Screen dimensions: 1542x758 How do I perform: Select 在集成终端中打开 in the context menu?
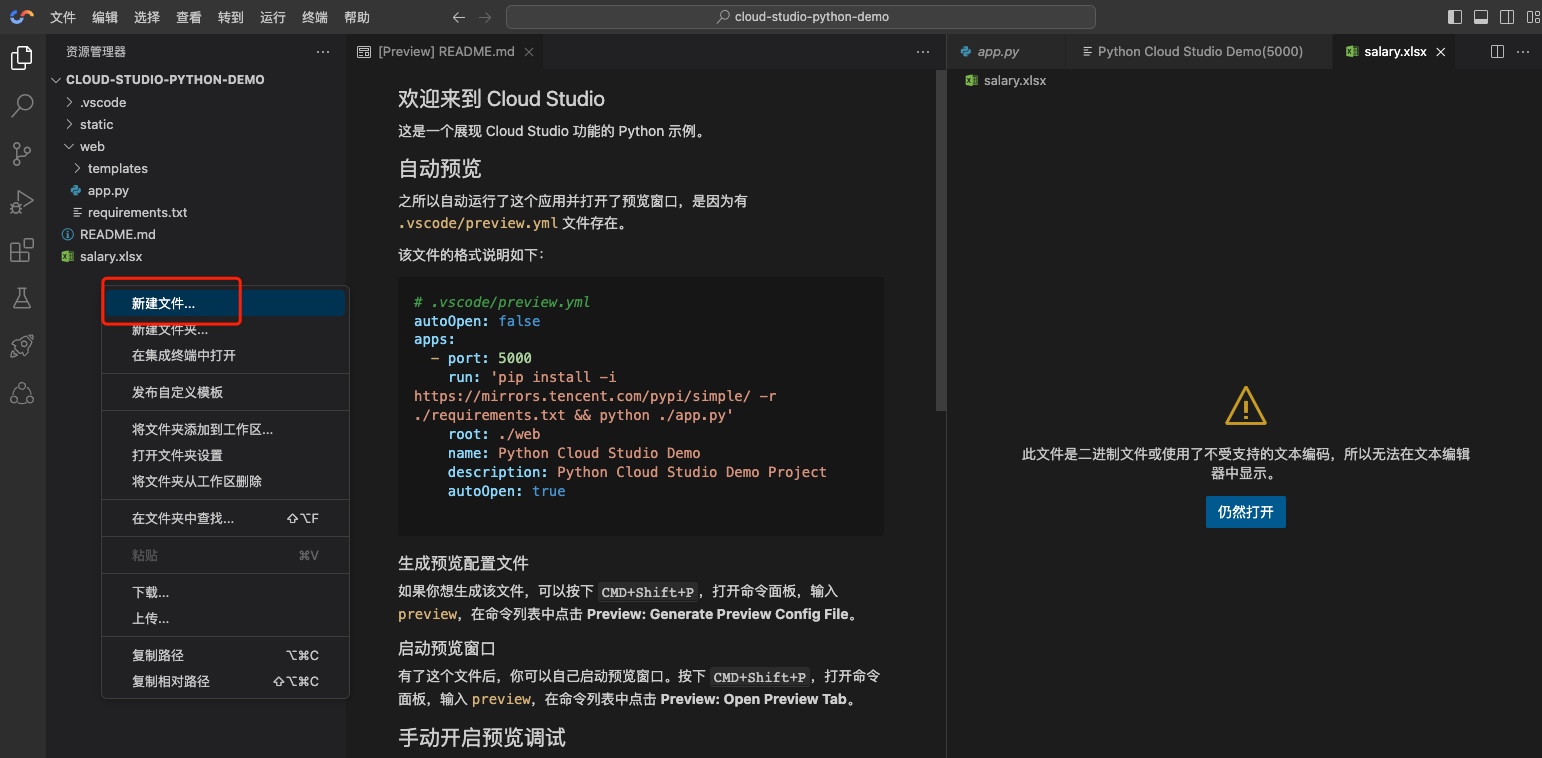tap(225, 355)
